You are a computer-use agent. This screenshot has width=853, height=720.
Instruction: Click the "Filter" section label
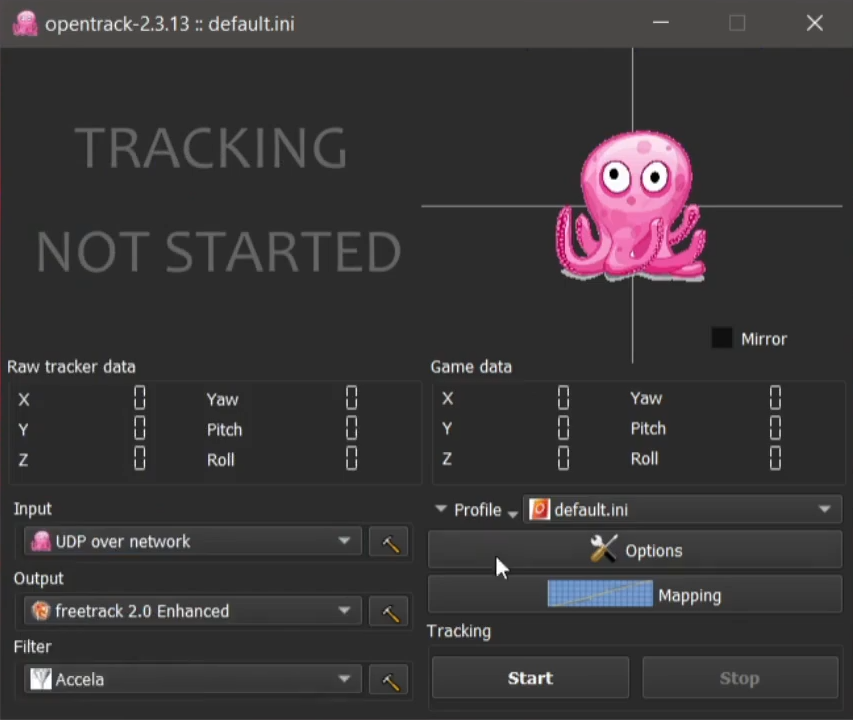click(33, 647)
